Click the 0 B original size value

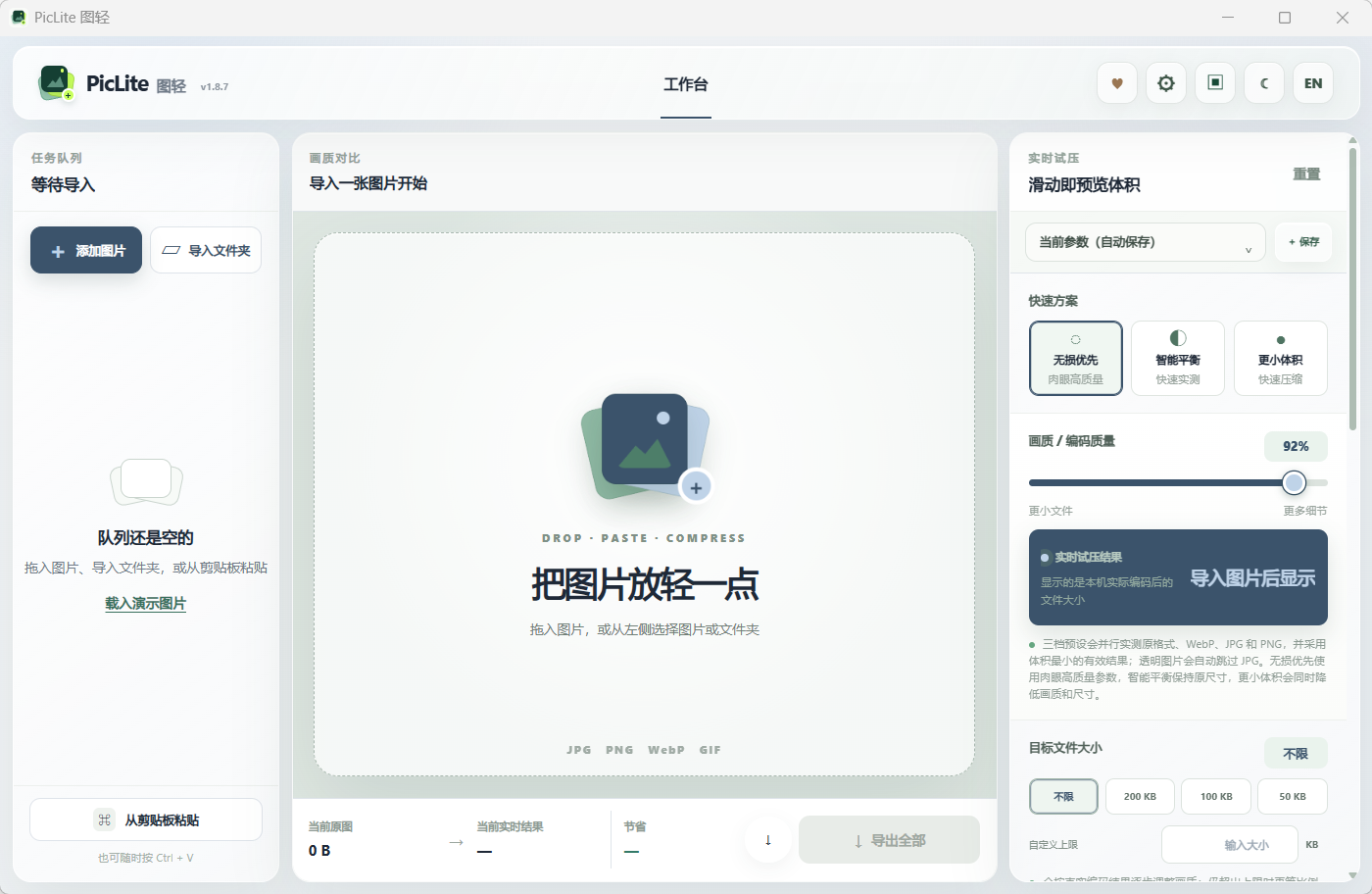click(319, 851)
